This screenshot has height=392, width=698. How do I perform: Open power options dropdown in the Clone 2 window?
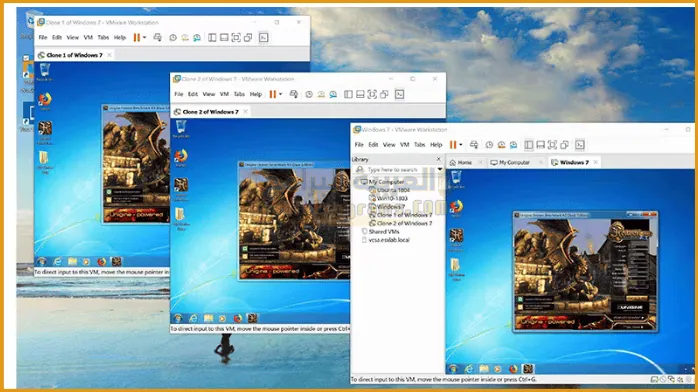[280, 94]
